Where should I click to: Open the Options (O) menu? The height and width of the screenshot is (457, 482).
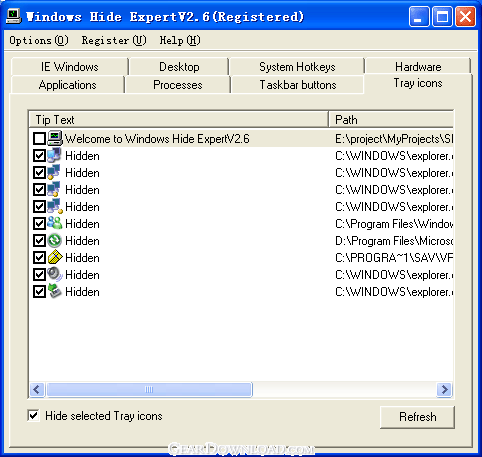(x=39, y=40)
